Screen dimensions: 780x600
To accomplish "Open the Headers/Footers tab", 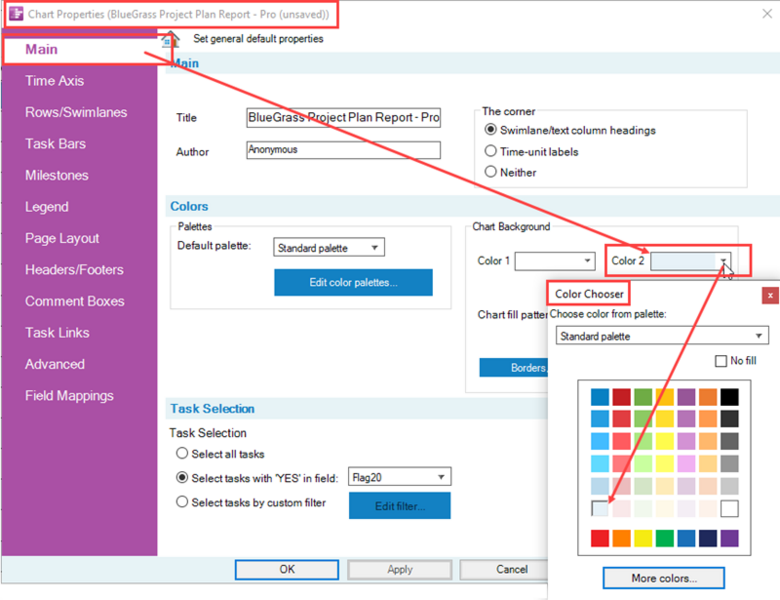I will pyautogui.click(x=75, y=270).
